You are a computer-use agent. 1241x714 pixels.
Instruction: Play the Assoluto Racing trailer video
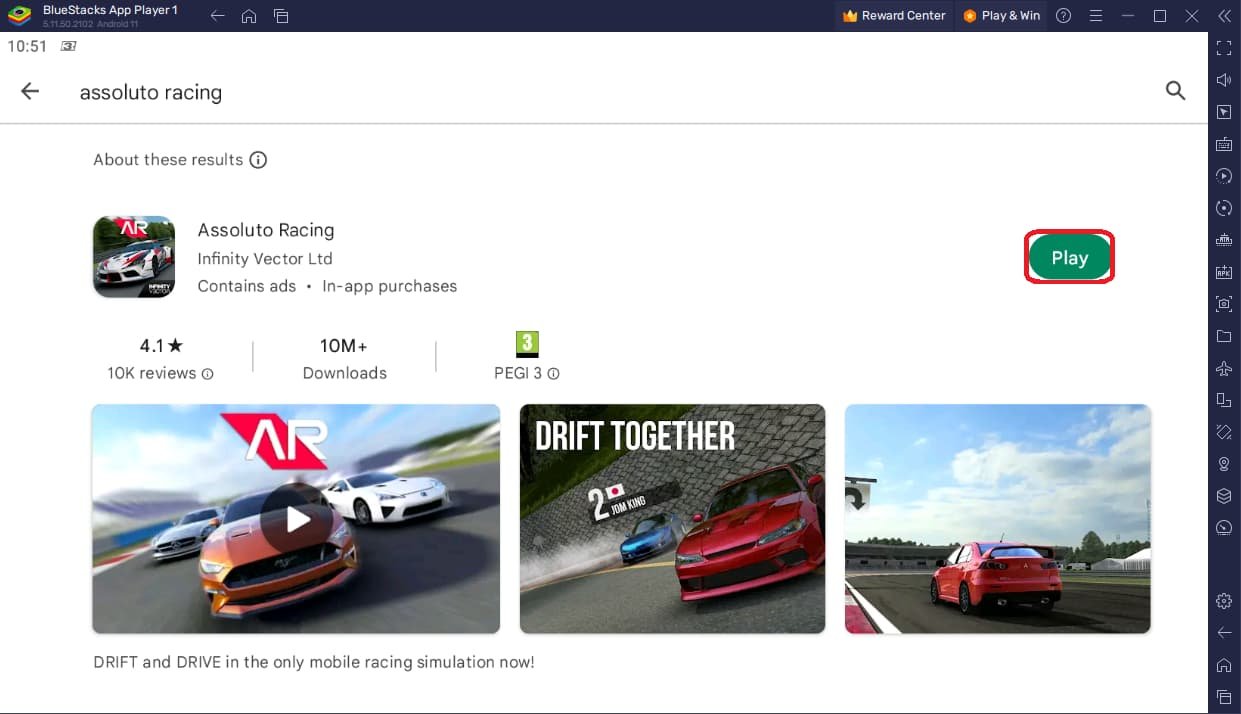coord(296,519)
